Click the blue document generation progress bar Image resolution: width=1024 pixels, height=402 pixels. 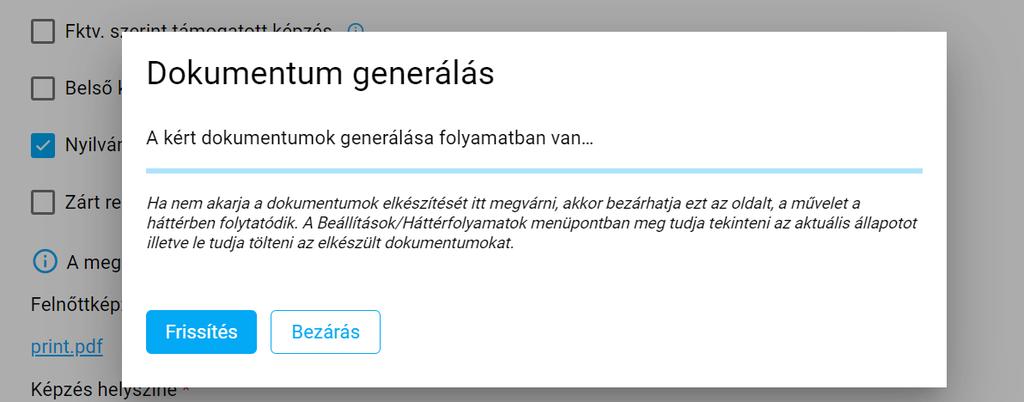tap(534, 171)
